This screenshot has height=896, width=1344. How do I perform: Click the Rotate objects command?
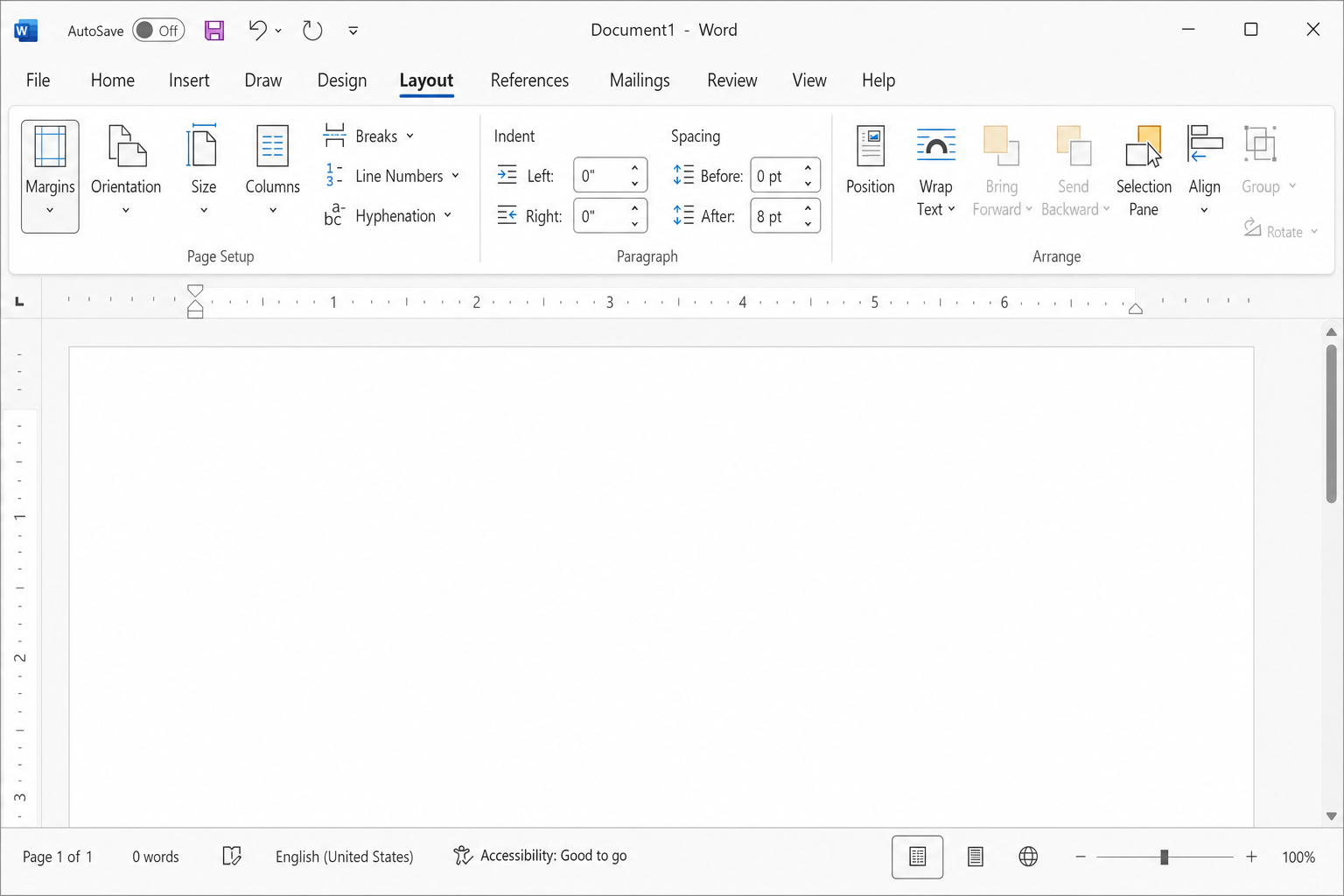tap(1281, 231)
